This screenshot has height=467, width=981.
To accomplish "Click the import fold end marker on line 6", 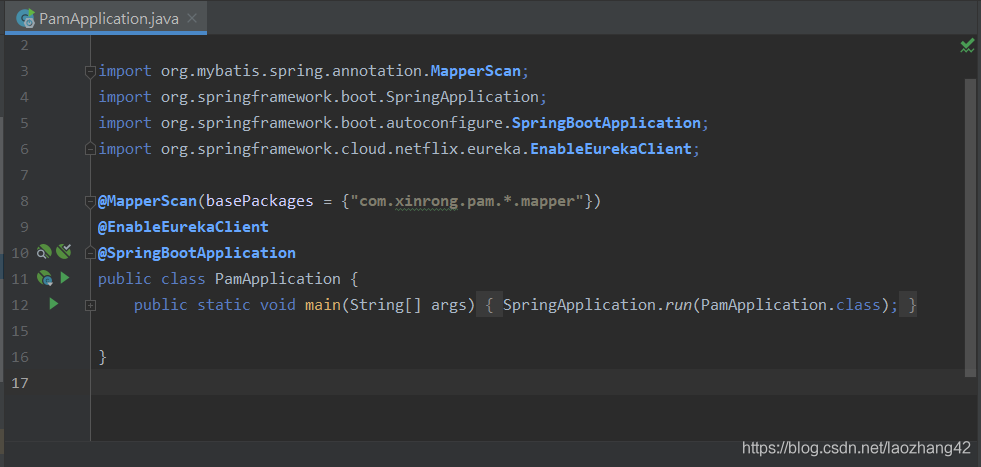I will 90,149.
